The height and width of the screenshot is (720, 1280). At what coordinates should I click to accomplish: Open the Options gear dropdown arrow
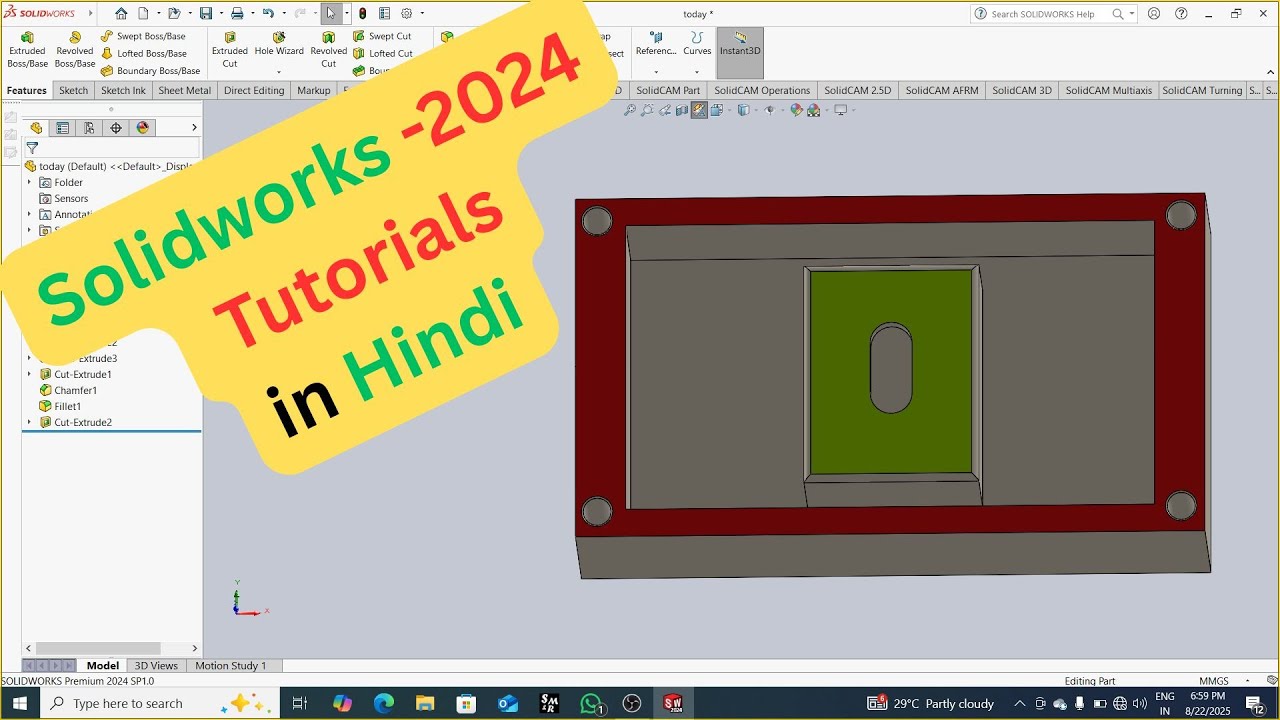pyautogui.click(x=422, y=14)
